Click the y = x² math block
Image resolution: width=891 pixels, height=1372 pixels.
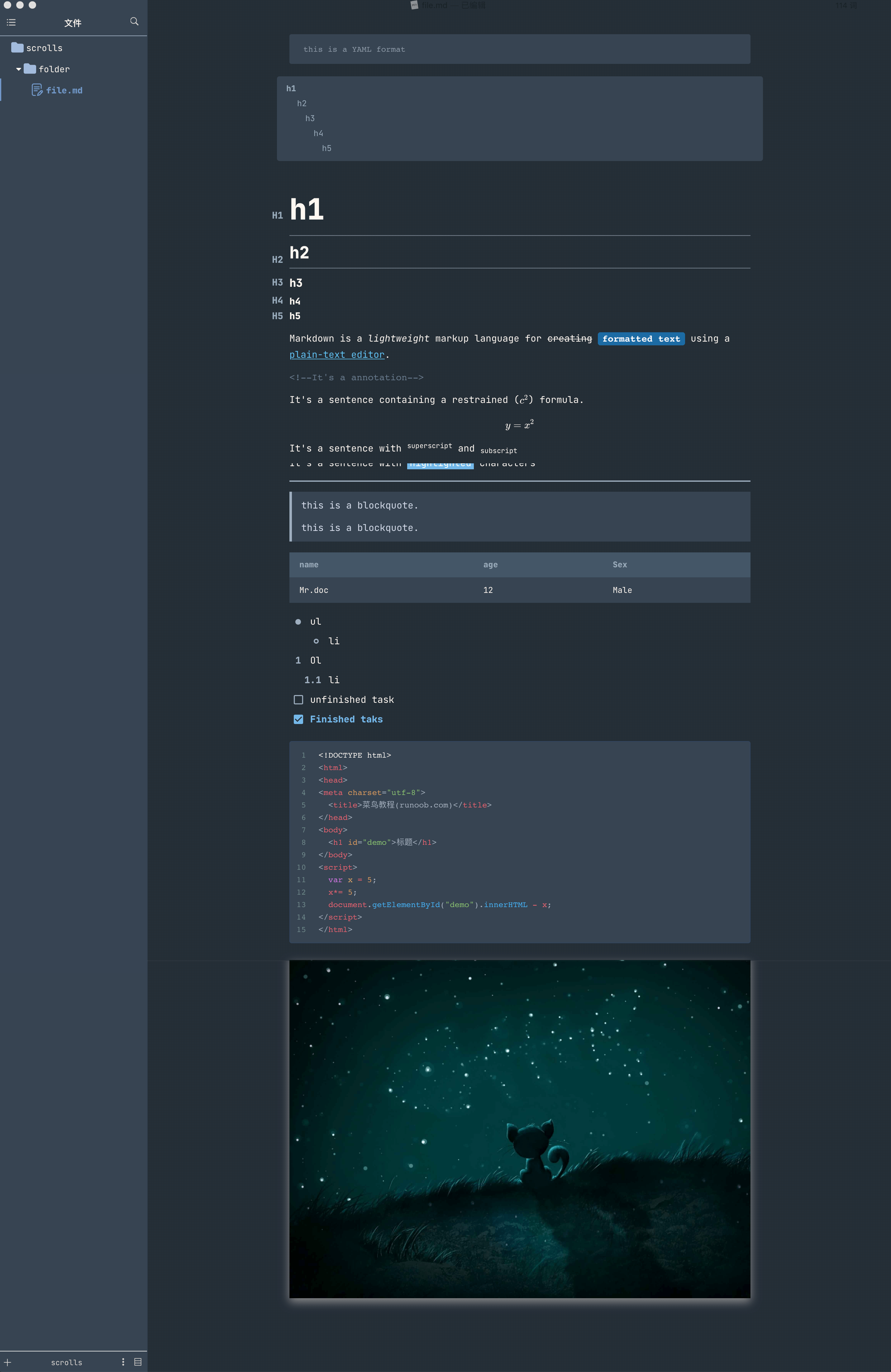point(520,425)
